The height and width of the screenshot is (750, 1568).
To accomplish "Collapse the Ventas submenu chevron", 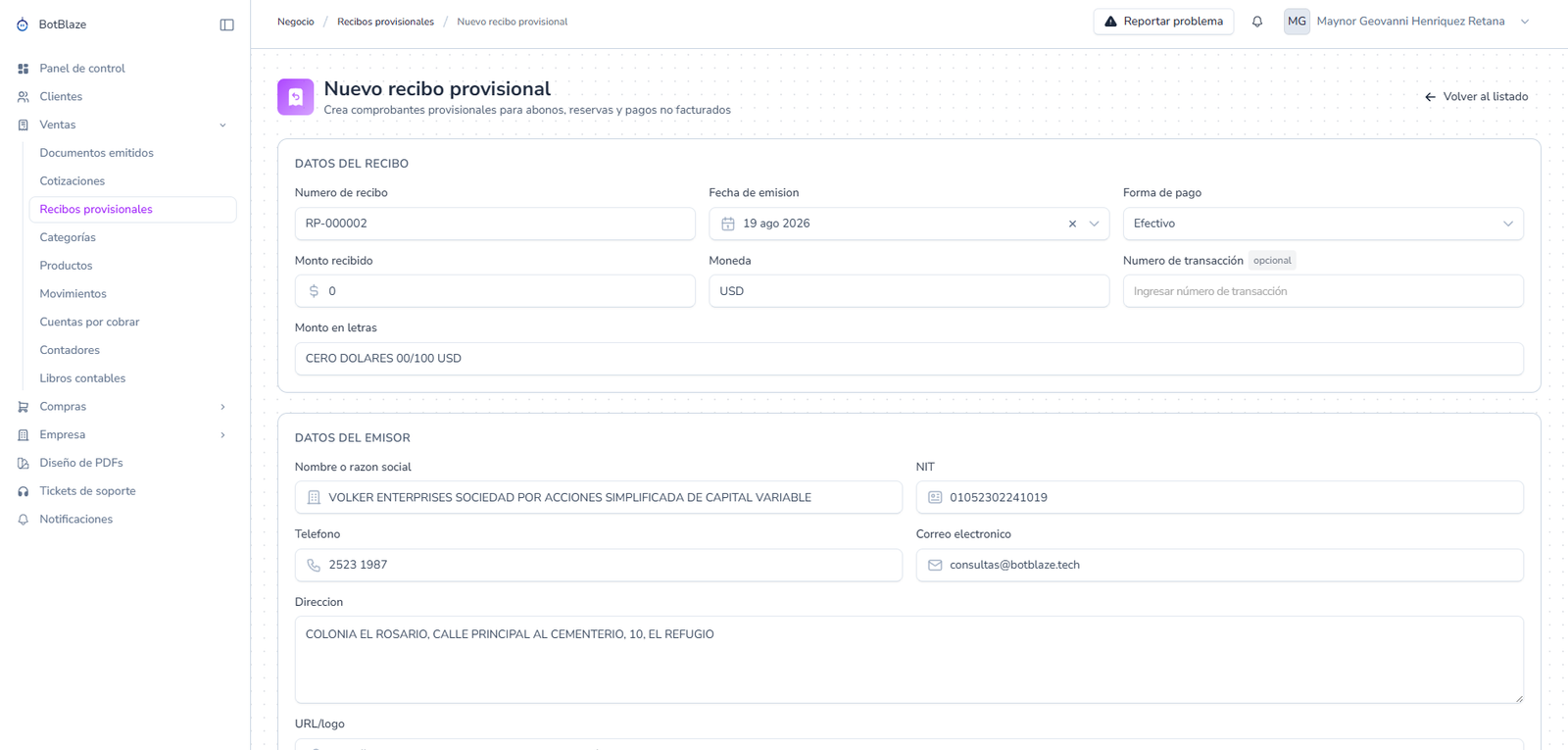I will [x=222, y=125].
